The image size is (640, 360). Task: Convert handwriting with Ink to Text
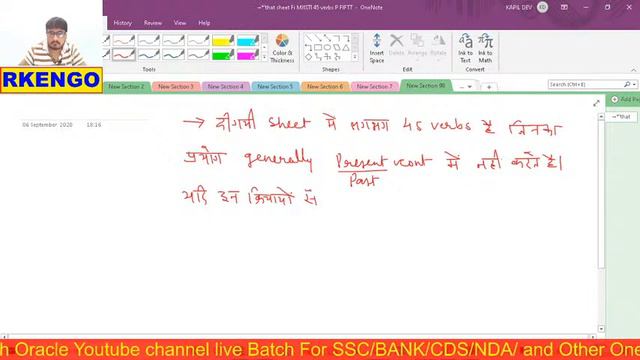(x=465, y=48)
